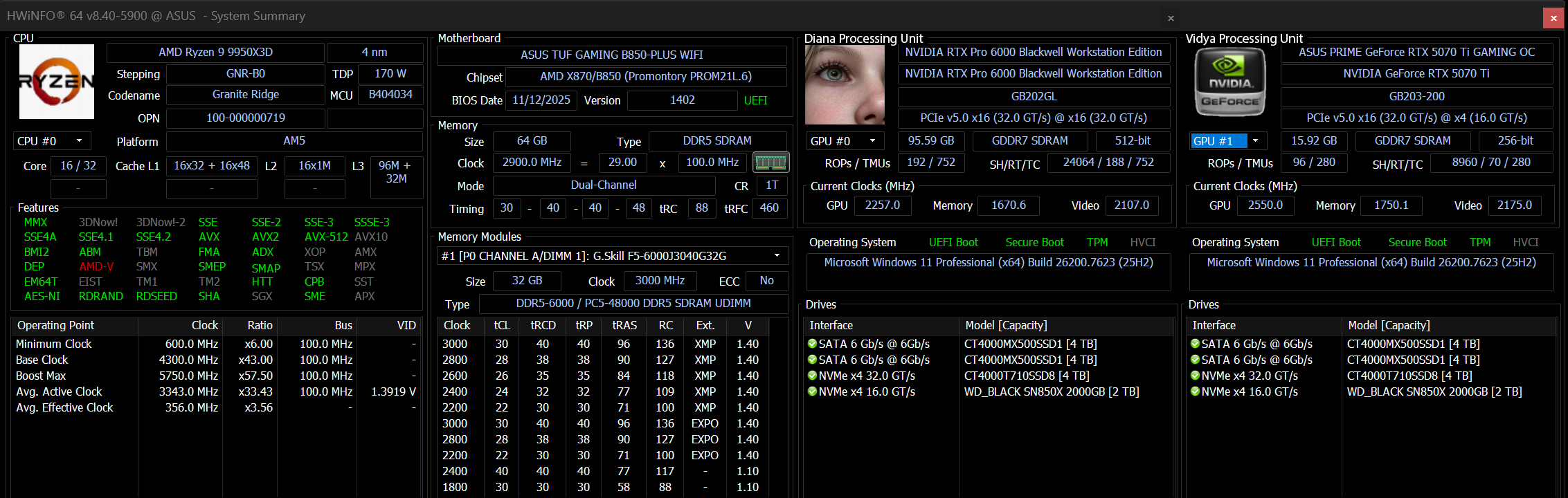Click status icon for CT4000T710SSD8 under Diana drives
This screenshot has height=498, width=1568.
point(812,376)
